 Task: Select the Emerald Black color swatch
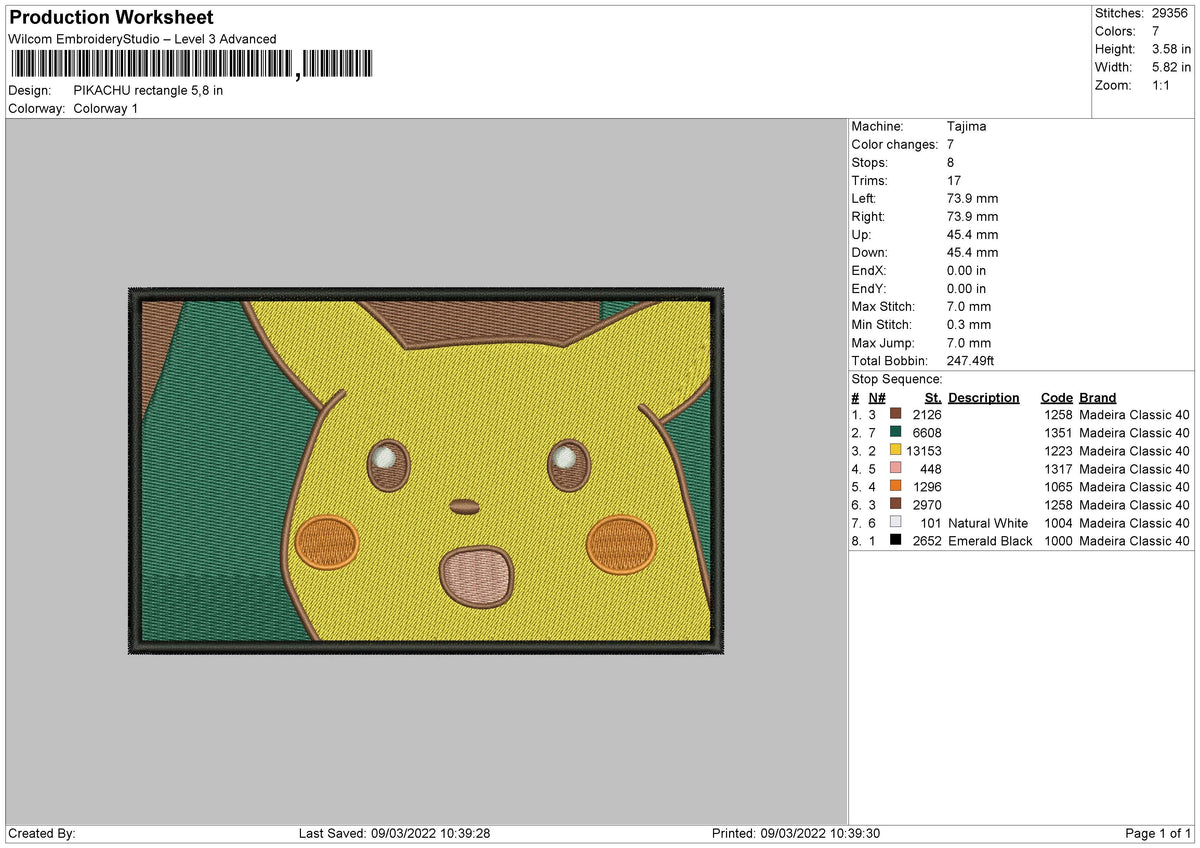click(895, 541)
